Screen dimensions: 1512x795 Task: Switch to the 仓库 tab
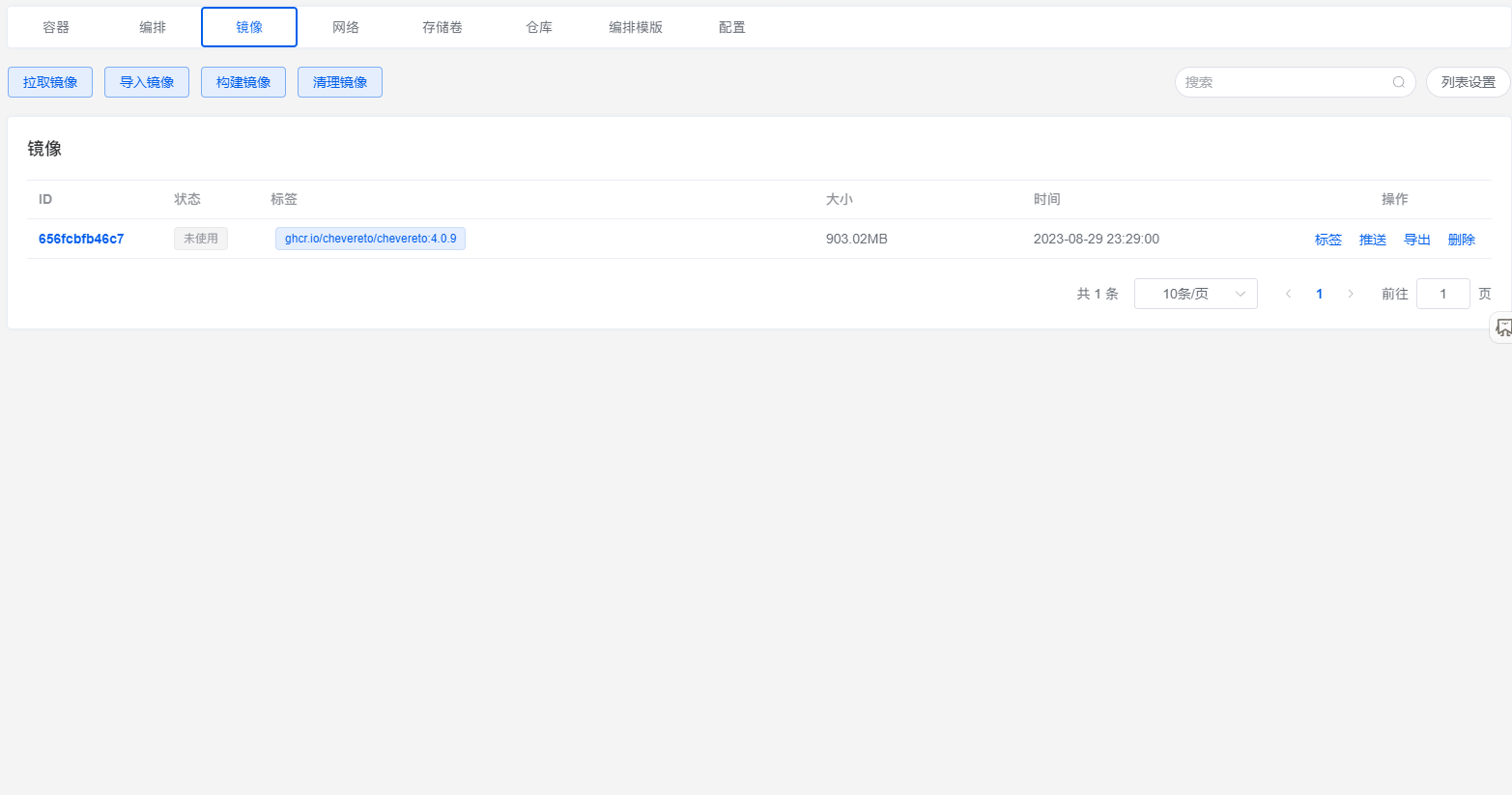click(539, 27)
